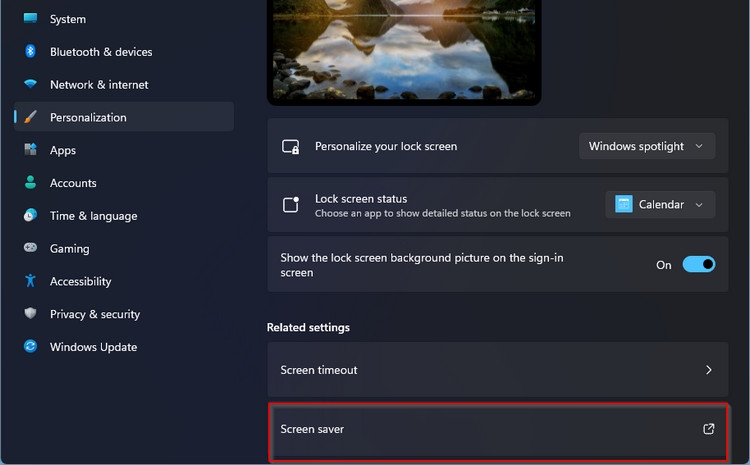750x465 pixels.
Task: Click the Bluetooth icon in sidebar
Action: (31, 51)
